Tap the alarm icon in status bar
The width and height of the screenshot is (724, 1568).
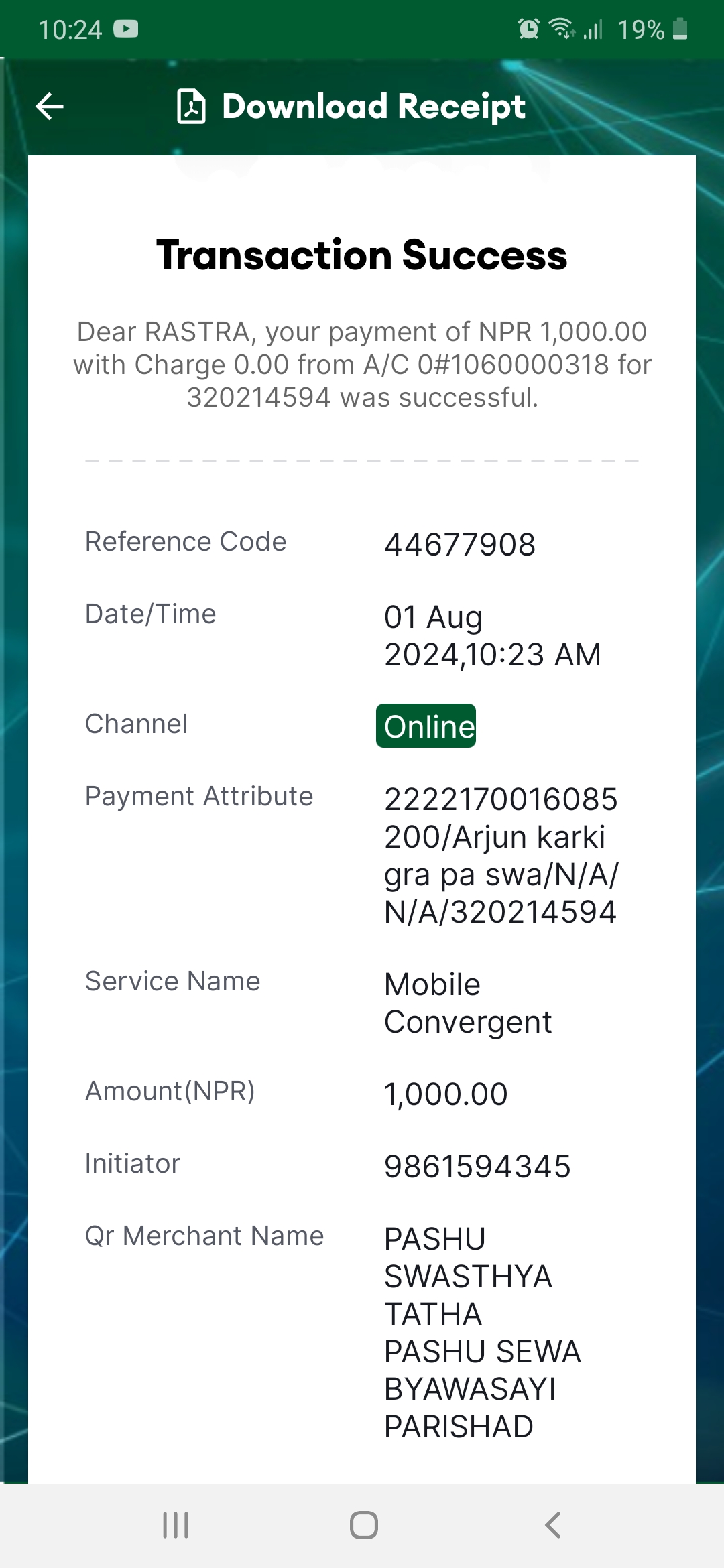tap(528, 29)
